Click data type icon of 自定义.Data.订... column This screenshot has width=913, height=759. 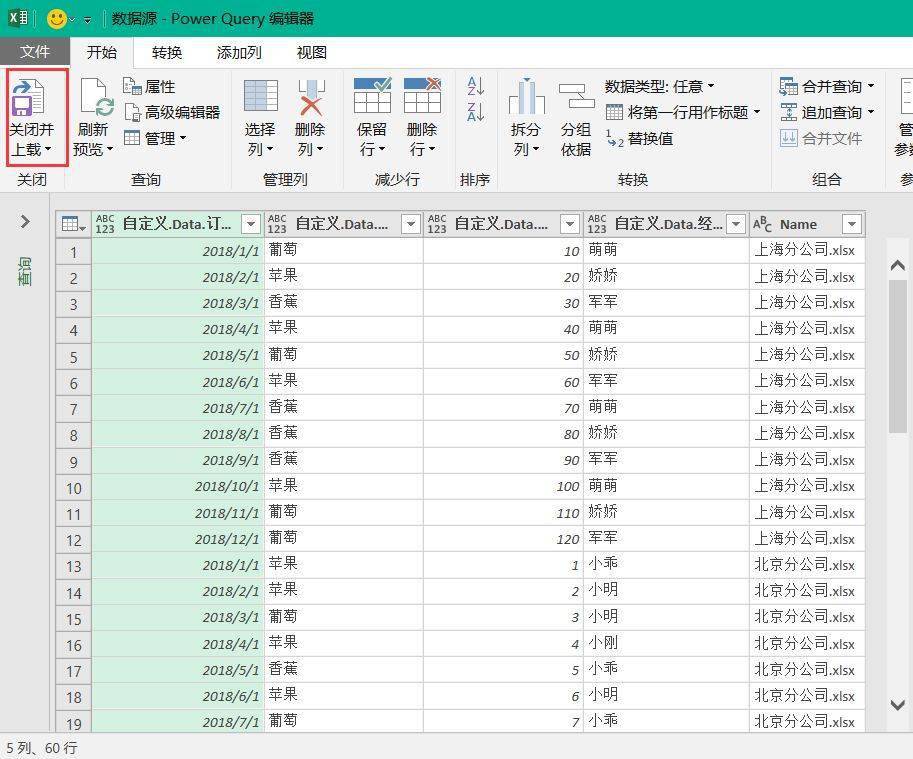105,224
